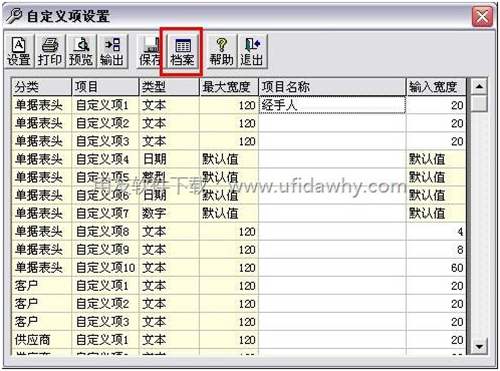The image size is (500, 371).
Task: Select 单据表头 自定义项10 item cell
Action: [105, 267]
